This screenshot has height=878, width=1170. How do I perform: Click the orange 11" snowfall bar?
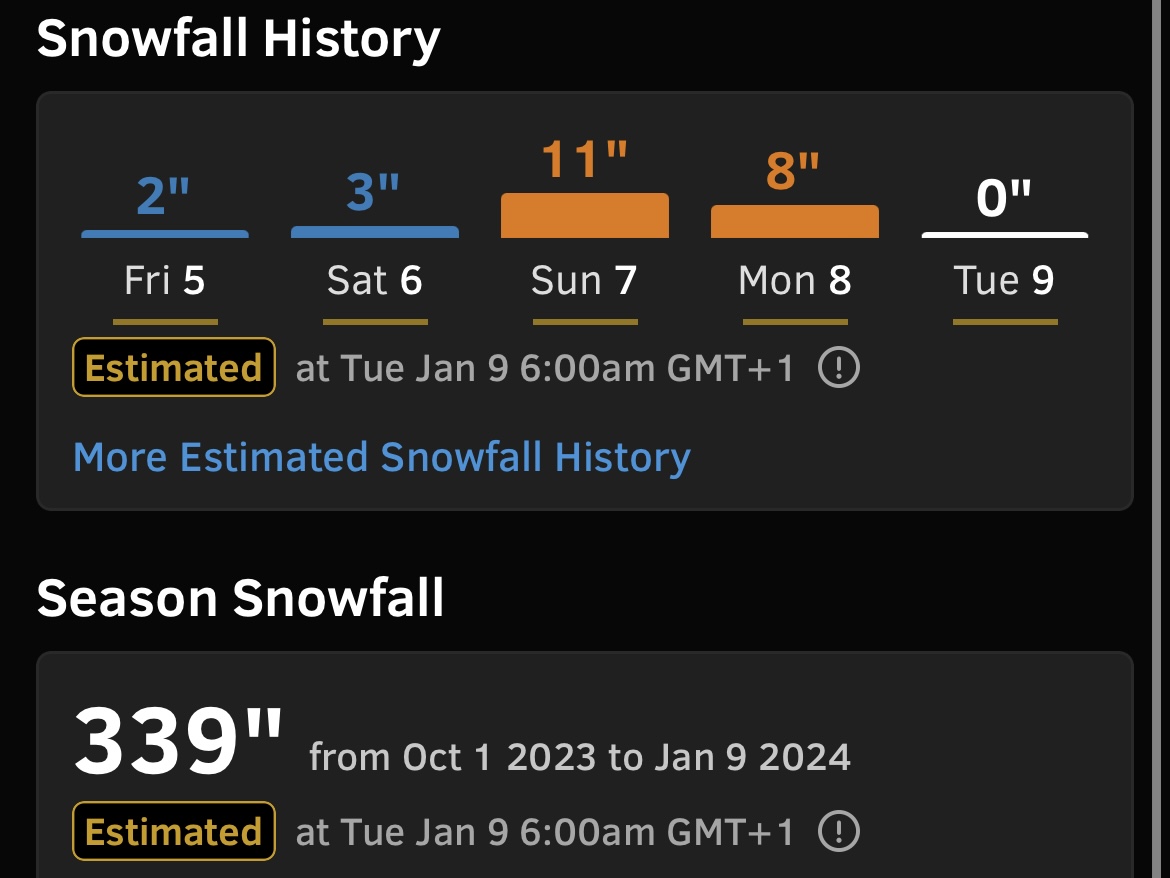click(x=585, y=216)
